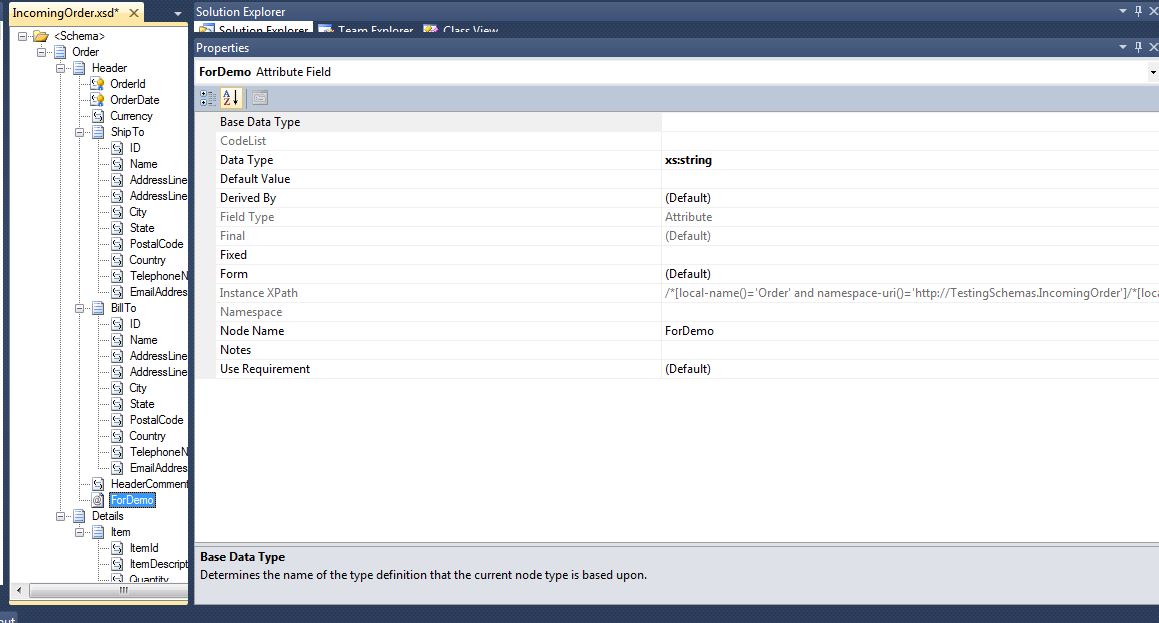1159x623 pixels.
Task: Click the OrderDate promoted field icon
Action: tap(98, 100)
